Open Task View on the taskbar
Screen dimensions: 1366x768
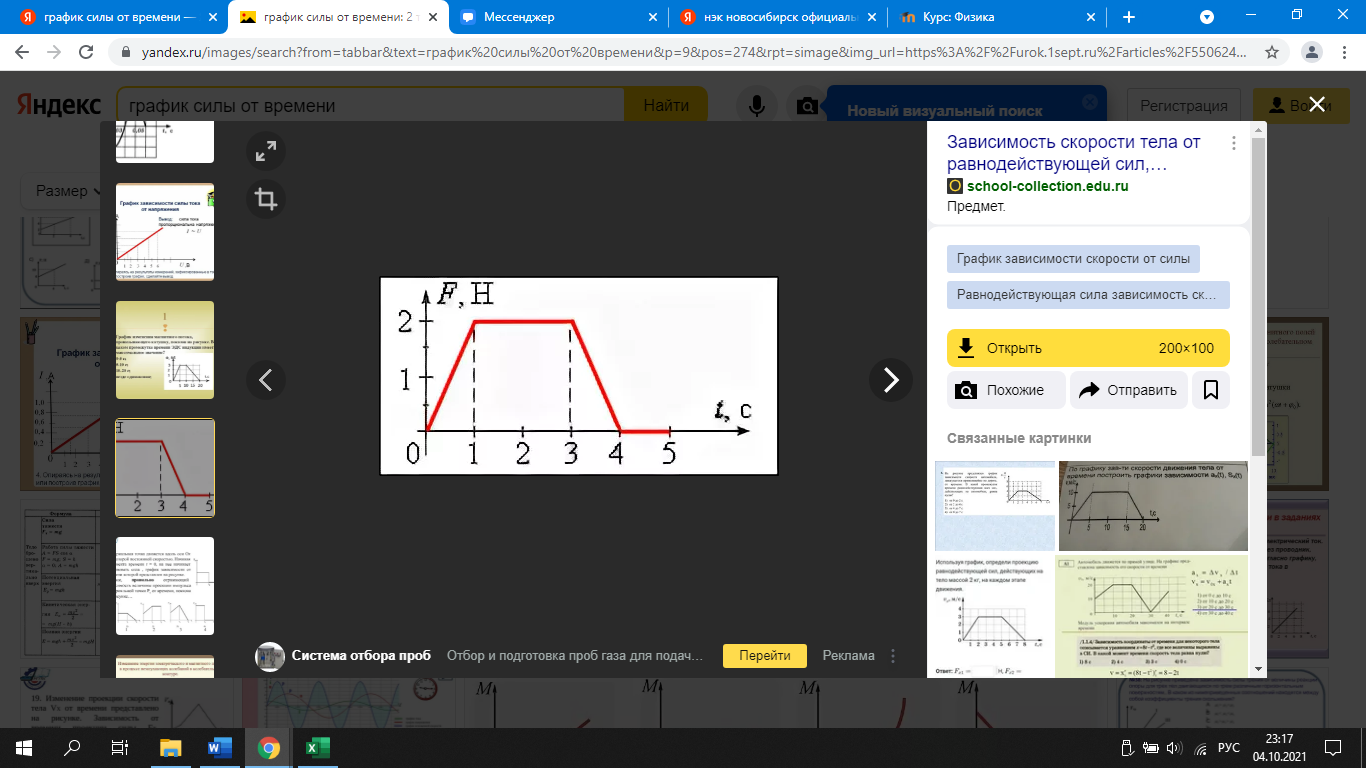(119, 747)
